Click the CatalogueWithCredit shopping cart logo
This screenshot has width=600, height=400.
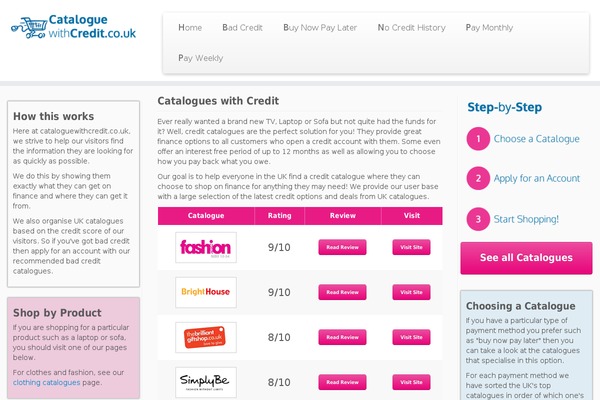[73, 27]
